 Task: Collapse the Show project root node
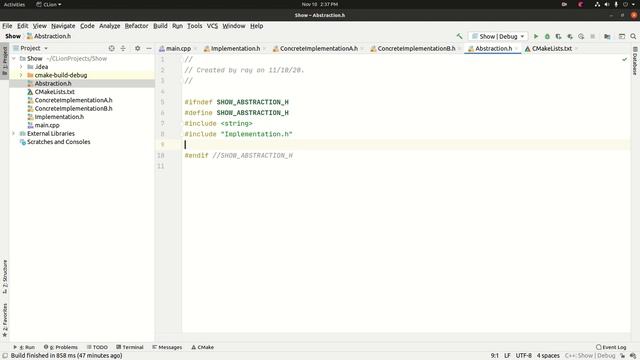point(14,58)
